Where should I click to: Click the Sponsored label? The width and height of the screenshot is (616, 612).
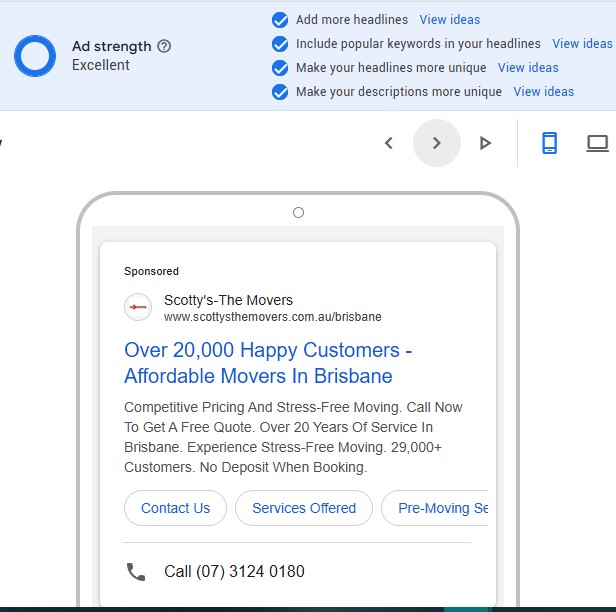[x=151, y=271]
